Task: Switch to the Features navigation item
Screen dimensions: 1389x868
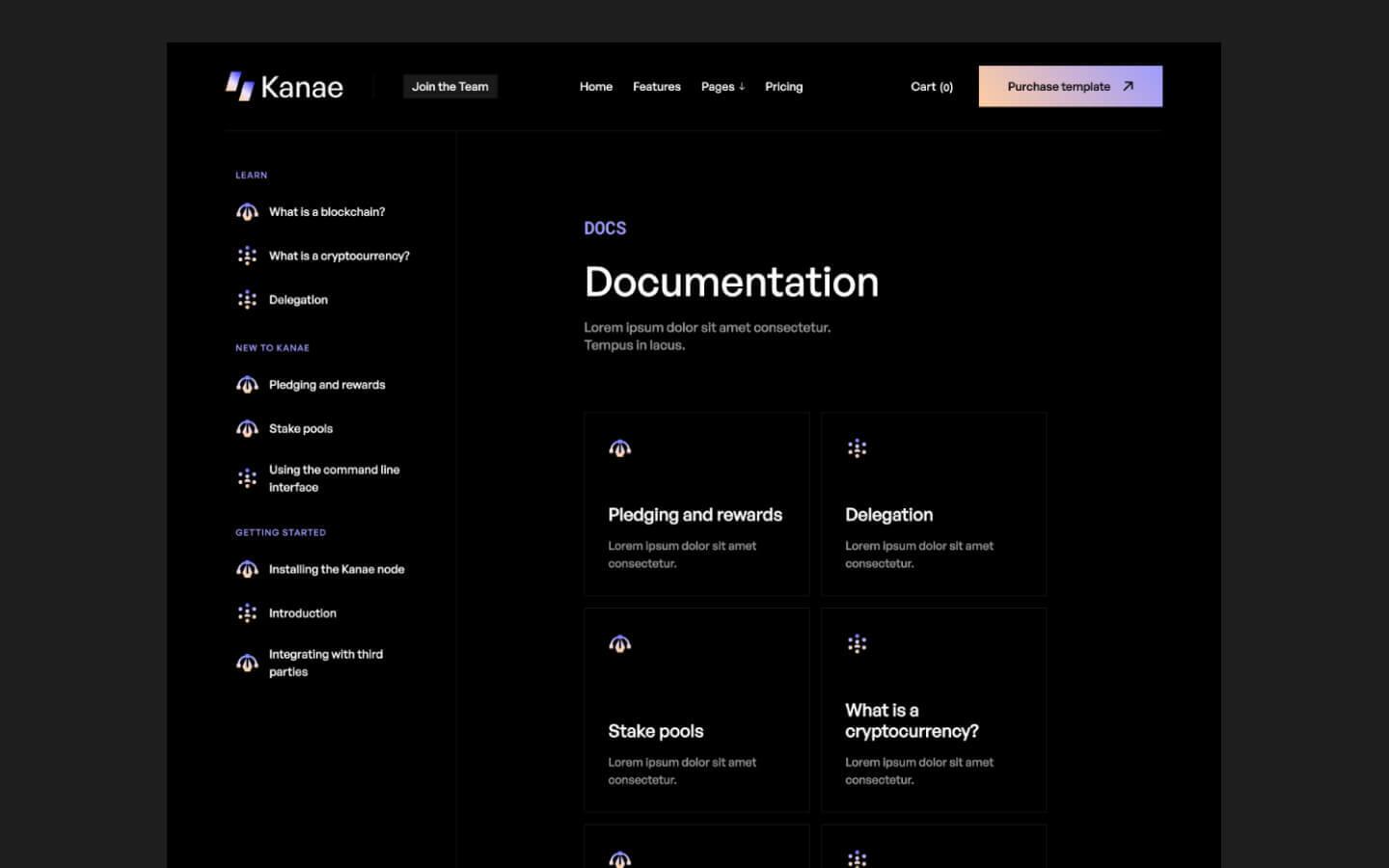Action: [657, 86]
